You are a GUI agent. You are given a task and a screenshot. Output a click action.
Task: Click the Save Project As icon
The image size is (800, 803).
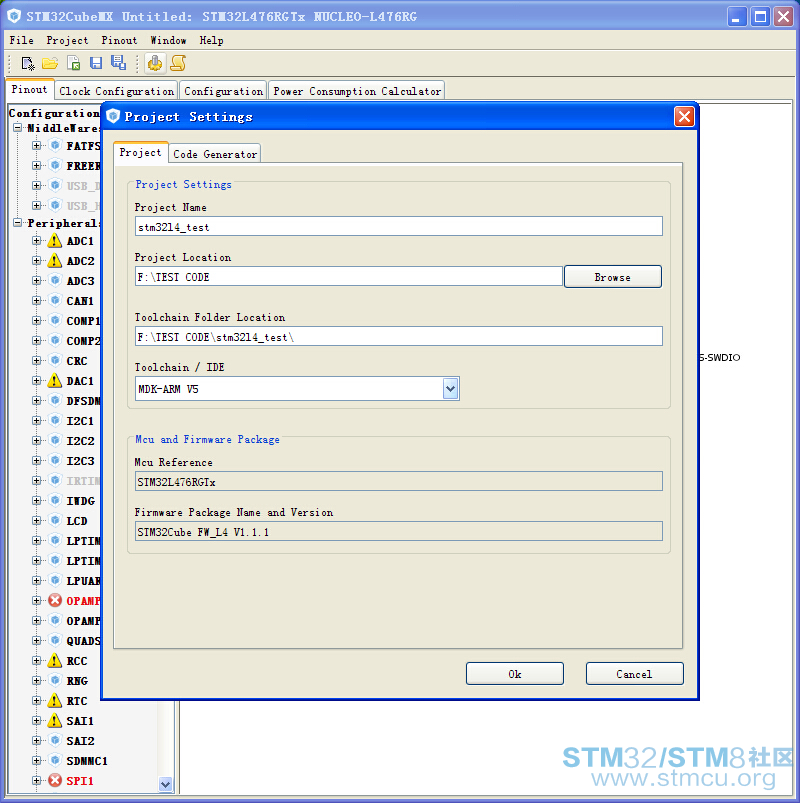(118, 62)
